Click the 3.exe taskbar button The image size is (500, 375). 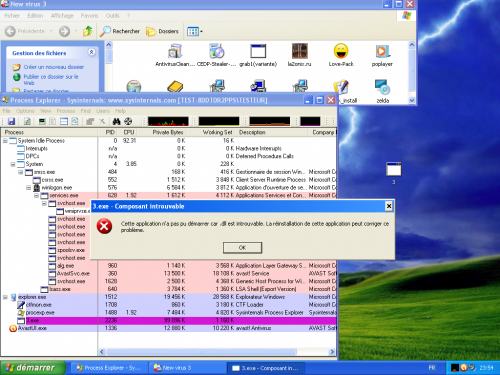point(266,368)
